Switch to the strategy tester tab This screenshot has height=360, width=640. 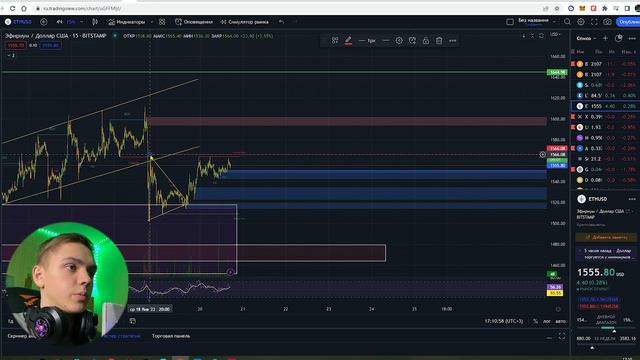tap(122, 336)
